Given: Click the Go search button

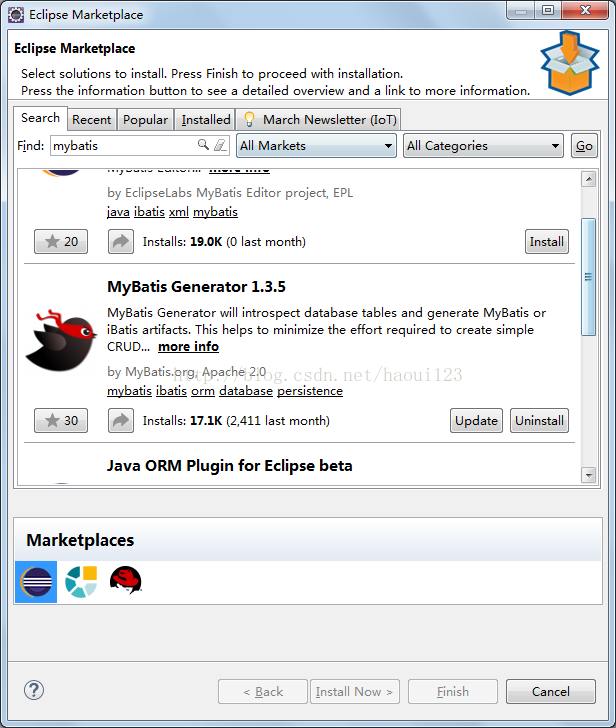Looking at the screenshot, I should [x=584, y=146].
